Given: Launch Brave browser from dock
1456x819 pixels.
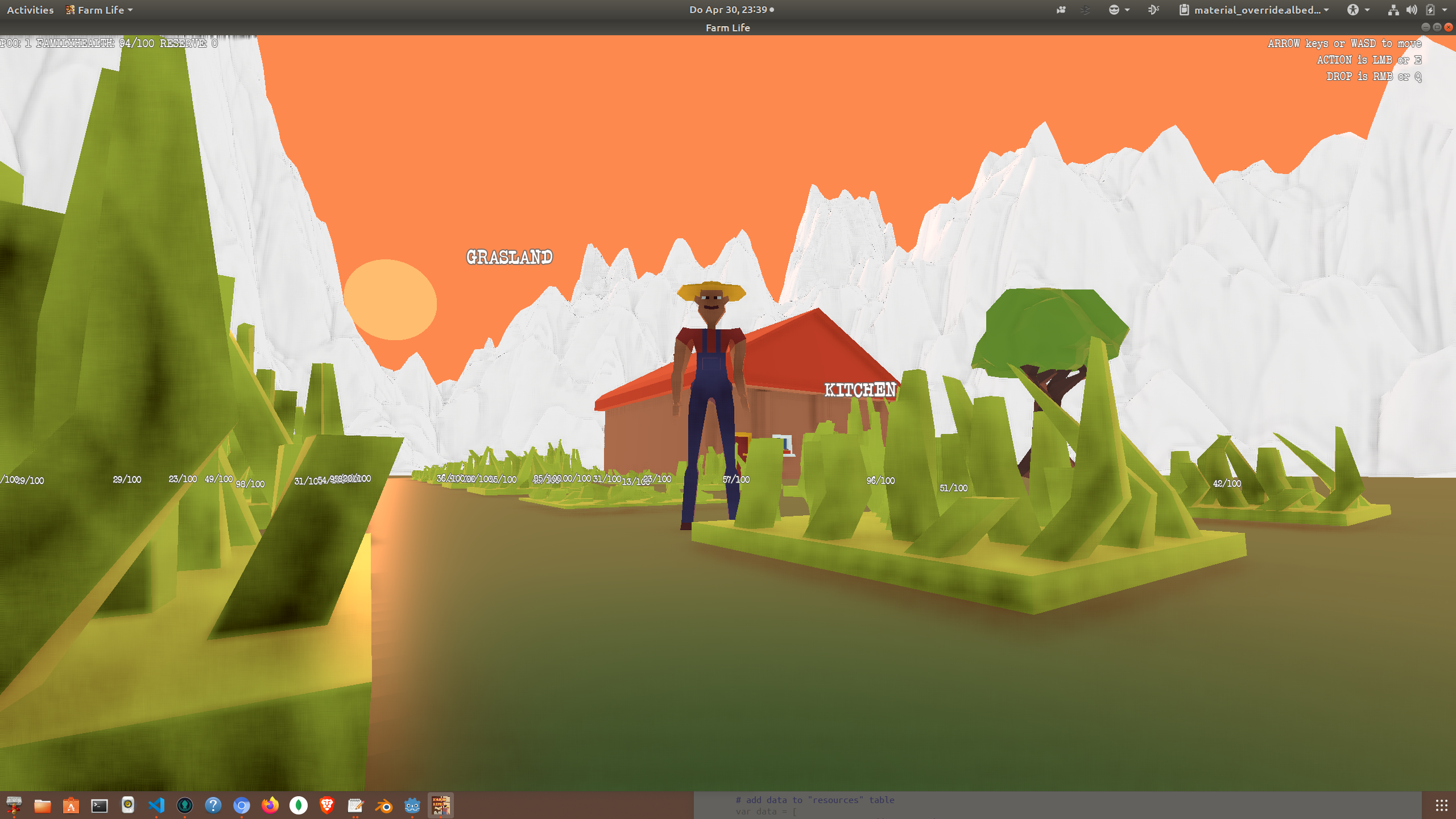Looking at the screenshot, I should 327,805.
